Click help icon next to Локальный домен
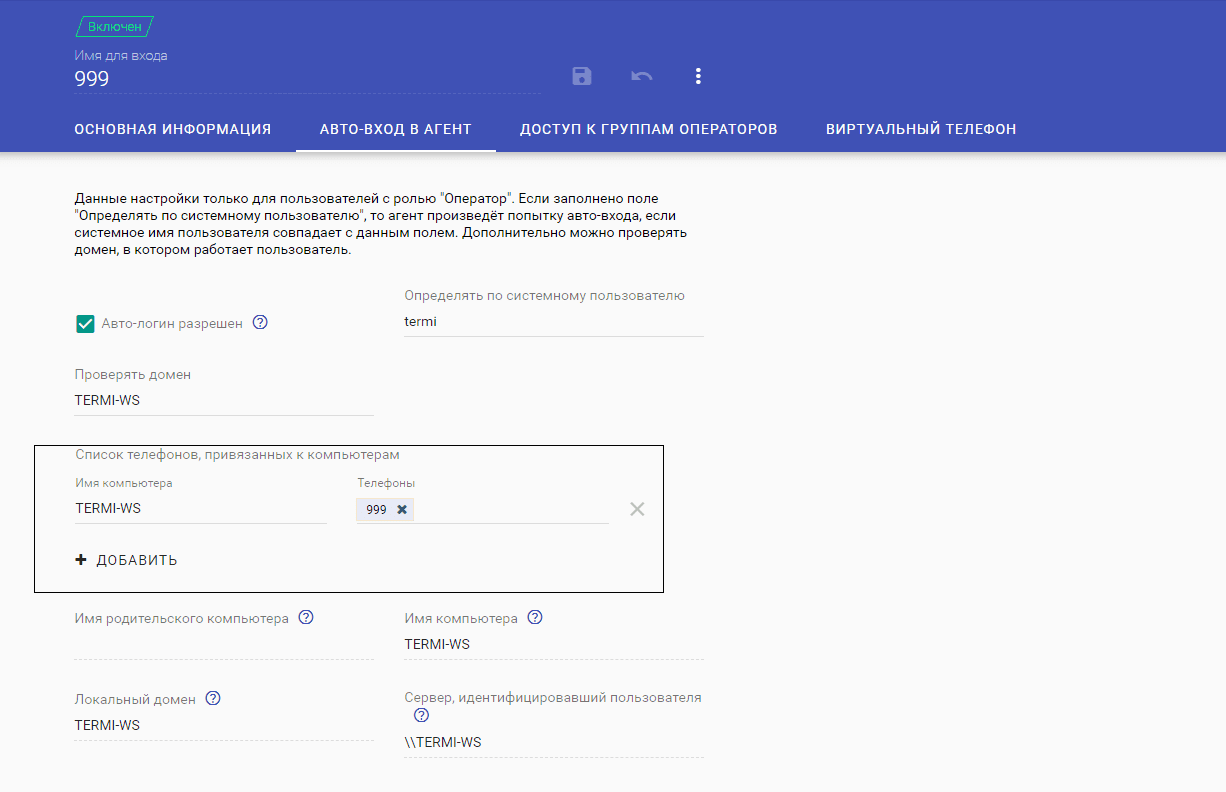 click(x=213, y=698)
